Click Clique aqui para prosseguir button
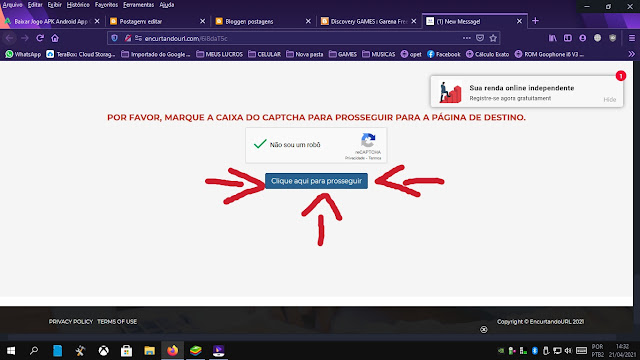Viewport: 640px width, 360px height. click(x=316, y=181)
